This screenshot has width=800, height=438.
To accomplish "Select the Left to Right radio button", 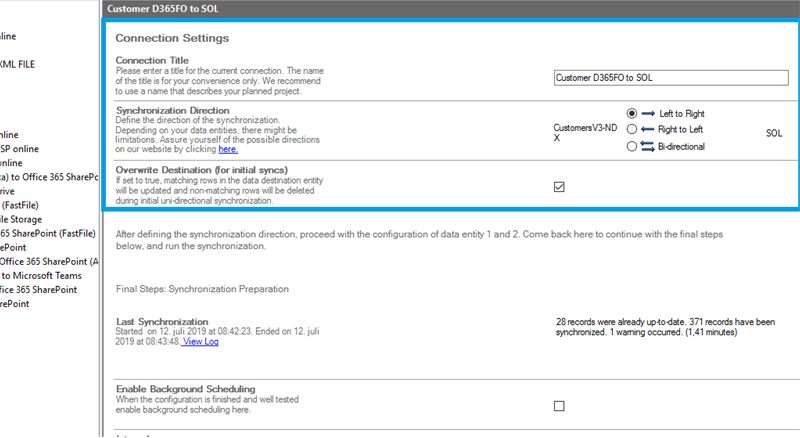I will pos(632,114).
